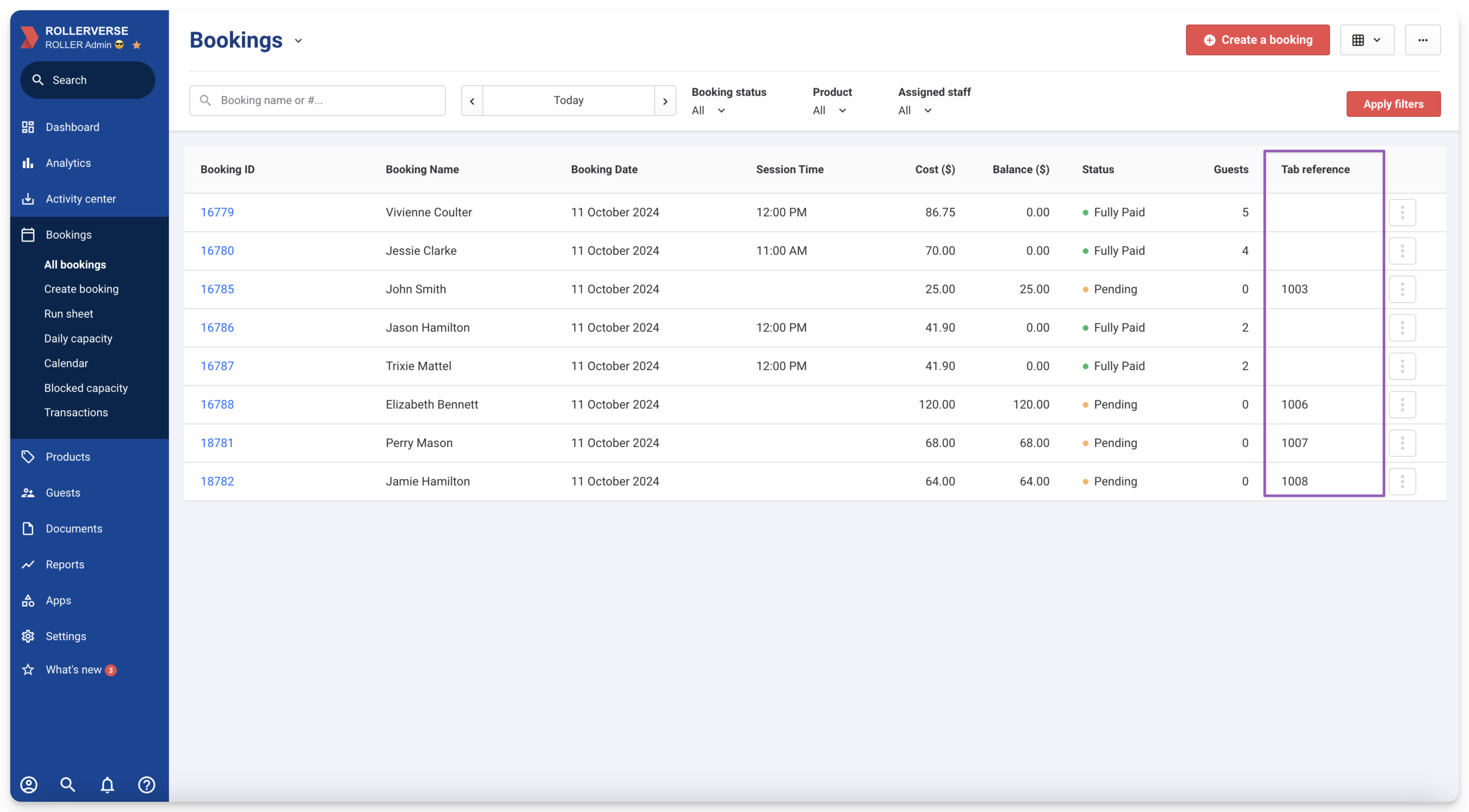The width and height of the screenshot is (1469, 812).
Task: Open row actions menu for John Smith
Action: tap(1402, 289)
